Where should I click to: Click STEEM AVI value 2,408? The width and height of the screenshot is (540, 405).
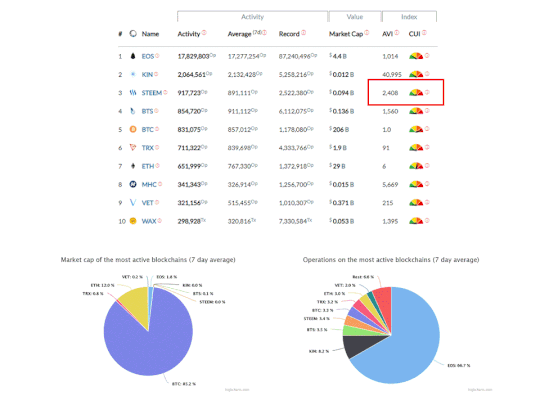(390, 93)
